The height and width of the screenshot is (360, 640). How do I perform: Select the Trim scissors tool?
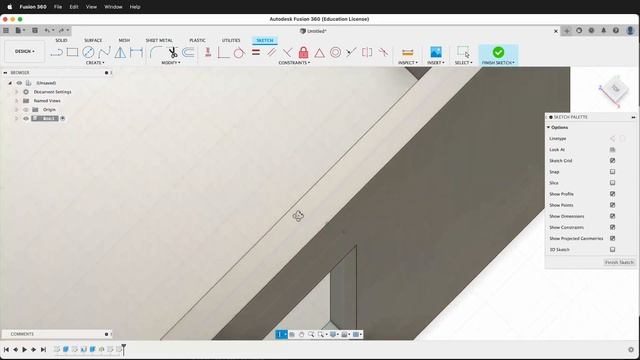pos(173,52)
